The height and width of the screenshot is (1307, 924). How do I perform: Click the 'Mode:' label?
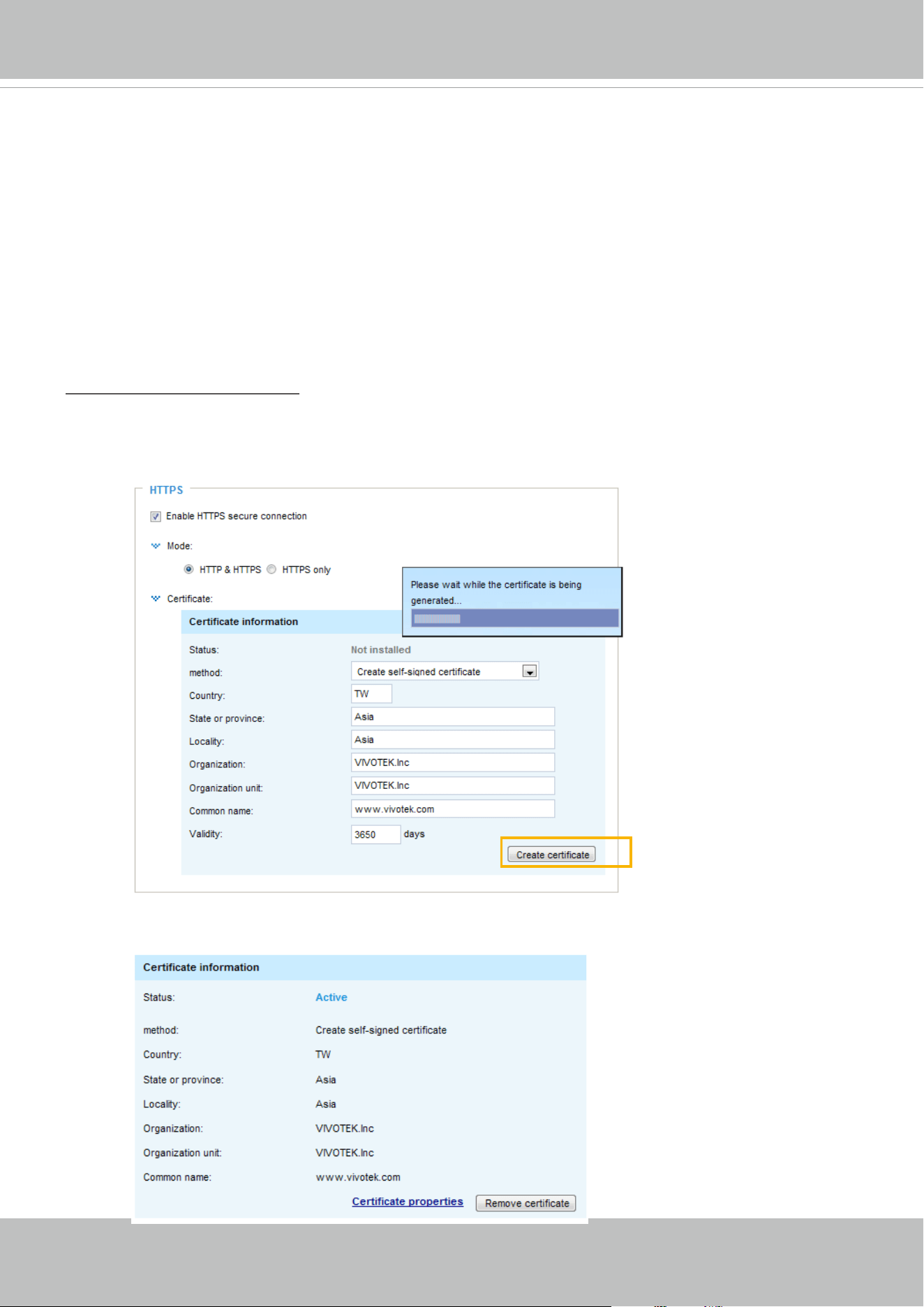(x=179, y=546)
